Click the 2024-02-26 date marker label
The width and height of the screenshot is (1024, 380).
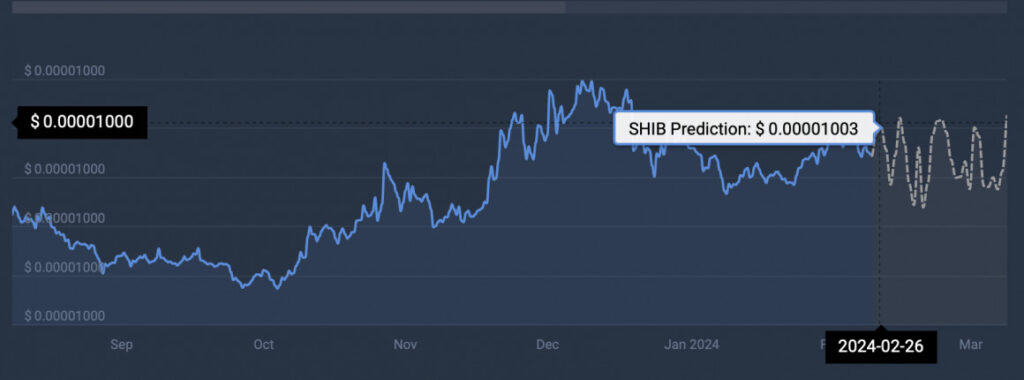tap(881, 347)
